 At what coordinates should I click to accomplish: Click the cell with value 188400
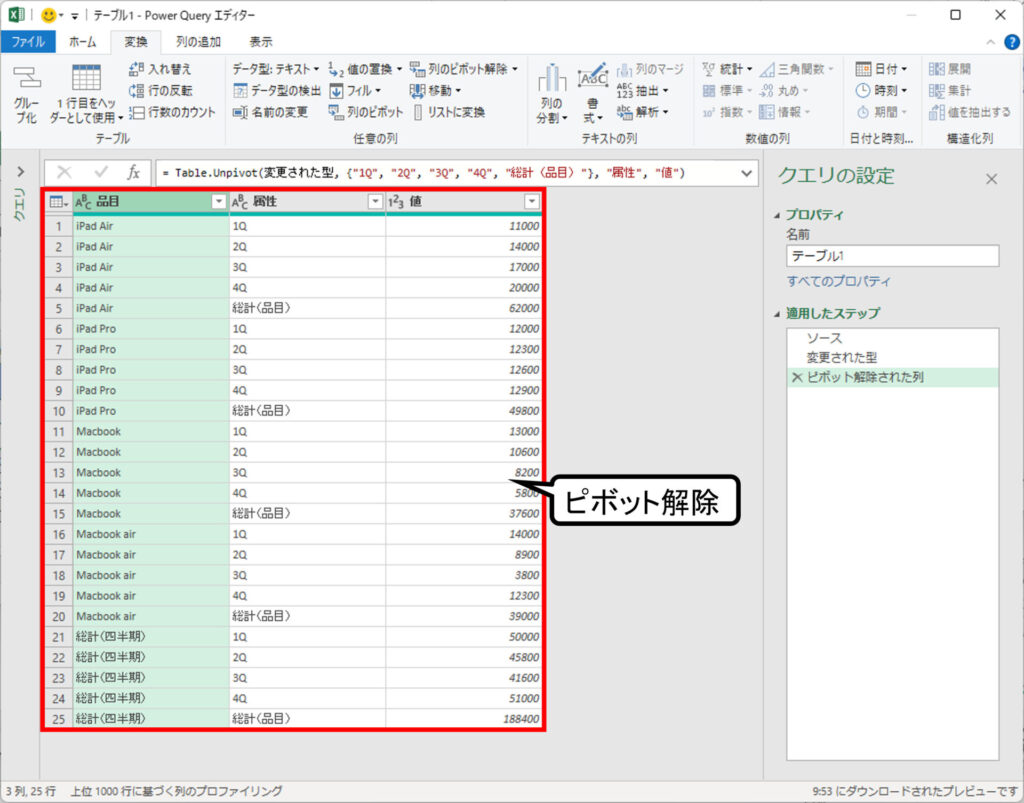(464, 719)
